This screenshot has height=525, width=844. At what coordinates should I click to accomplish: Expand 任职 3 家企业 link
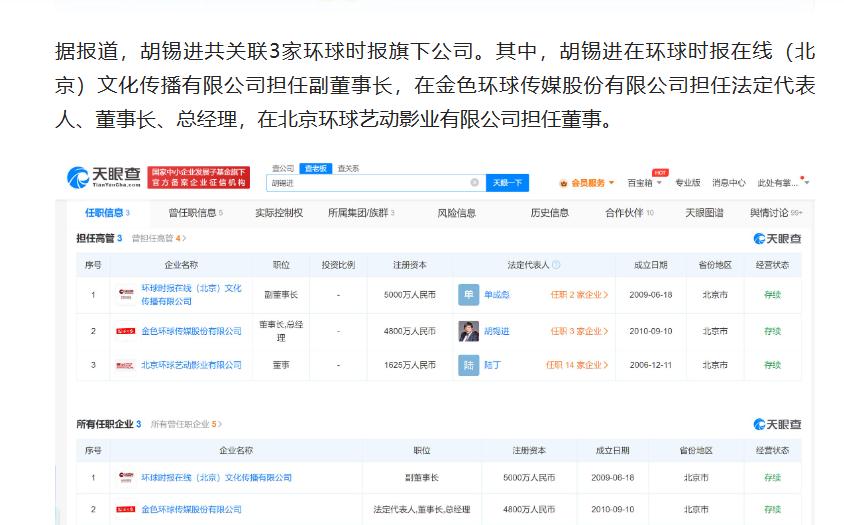[579, 331]
